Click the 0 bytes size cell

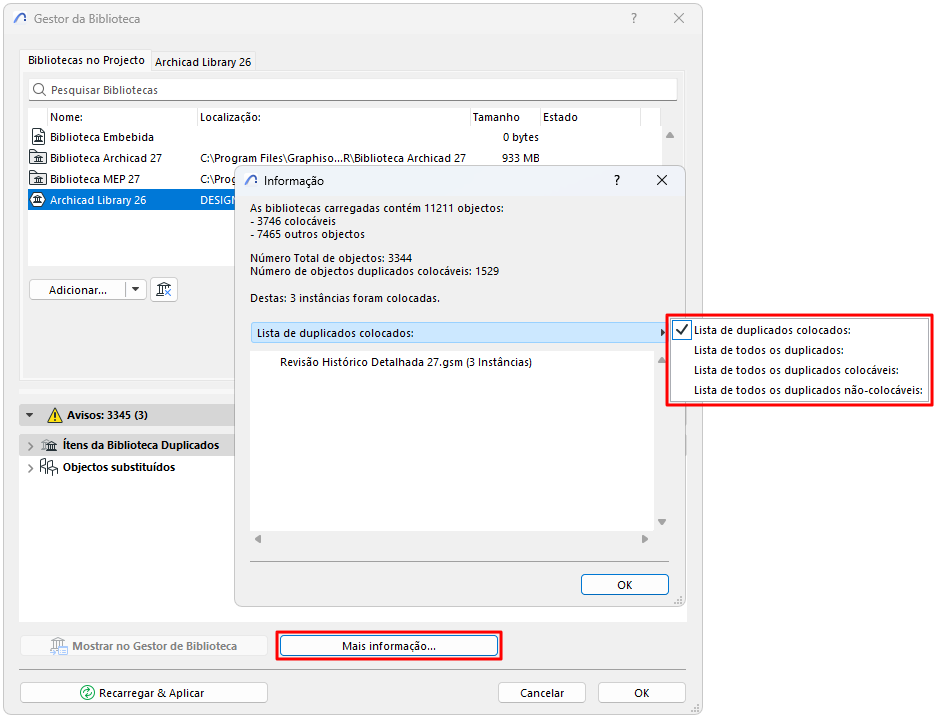pos(521,137)
